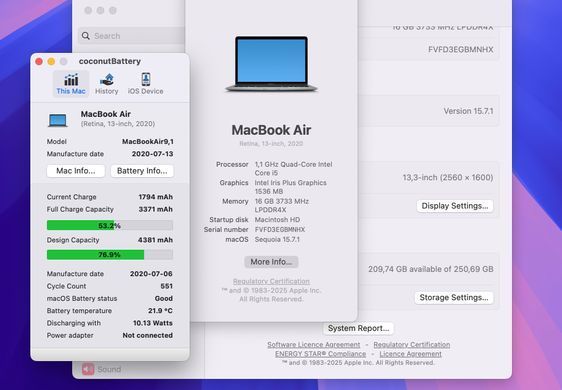
Task: Click the 10.13 Watts discharging value
Action: point(153,323)
